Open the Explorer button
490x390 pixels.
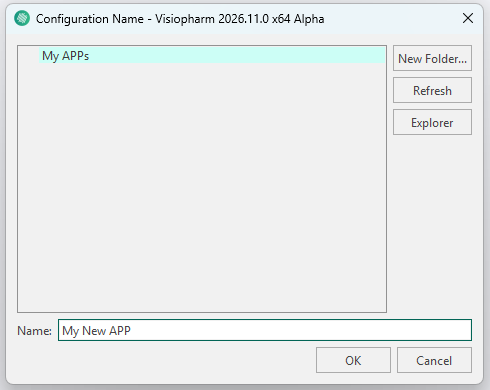[432, 122]
